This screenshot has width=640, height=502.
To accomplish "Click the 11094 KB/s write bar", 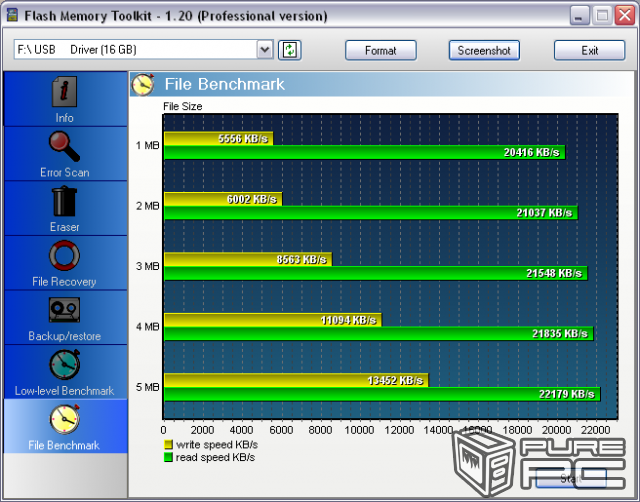I will tap(273, 320).
